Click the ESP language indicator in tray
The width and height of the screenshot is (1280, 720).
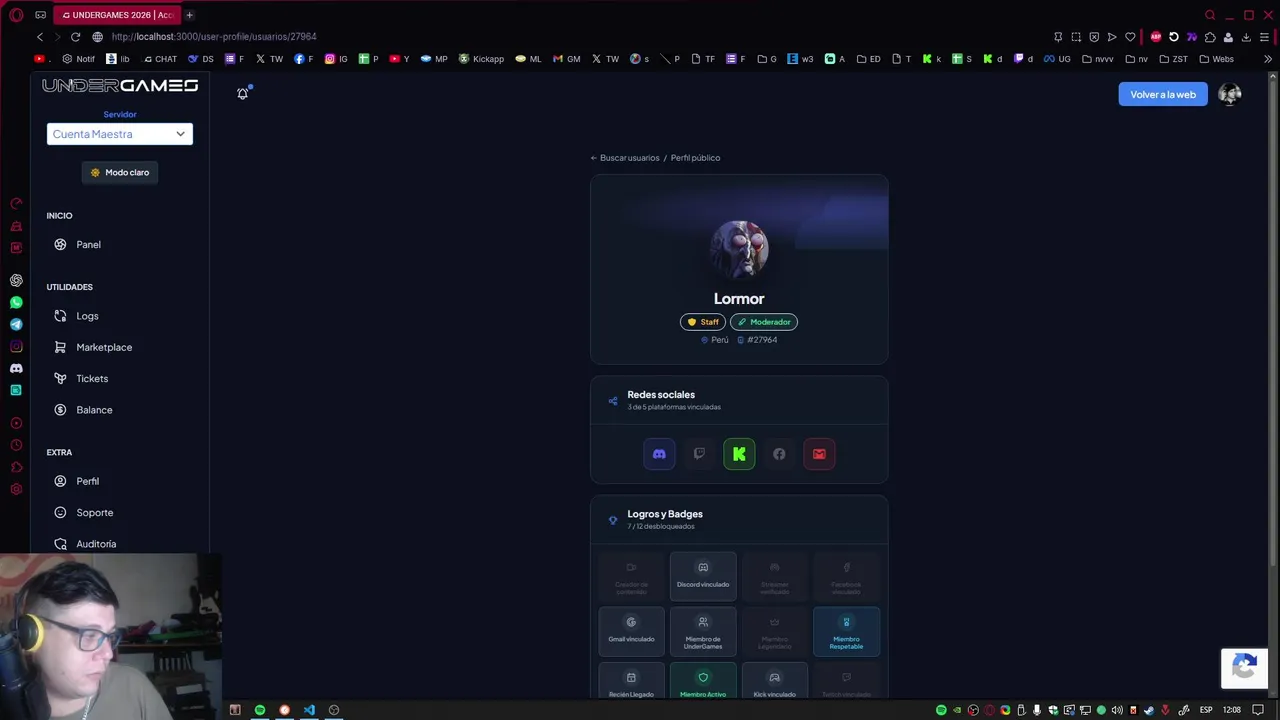[1206, 710]
